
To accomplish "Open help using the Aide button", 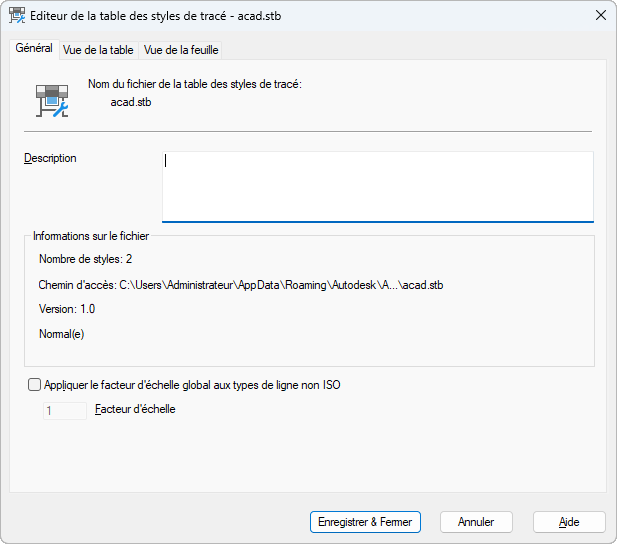I will click(569, 522).
